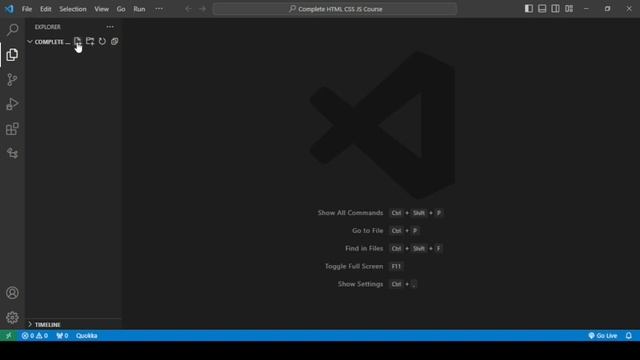The width and height of the screenshot is (640, 360).
Task: Create a New Folder in Explorer
Action: click(x=90, y=41)
